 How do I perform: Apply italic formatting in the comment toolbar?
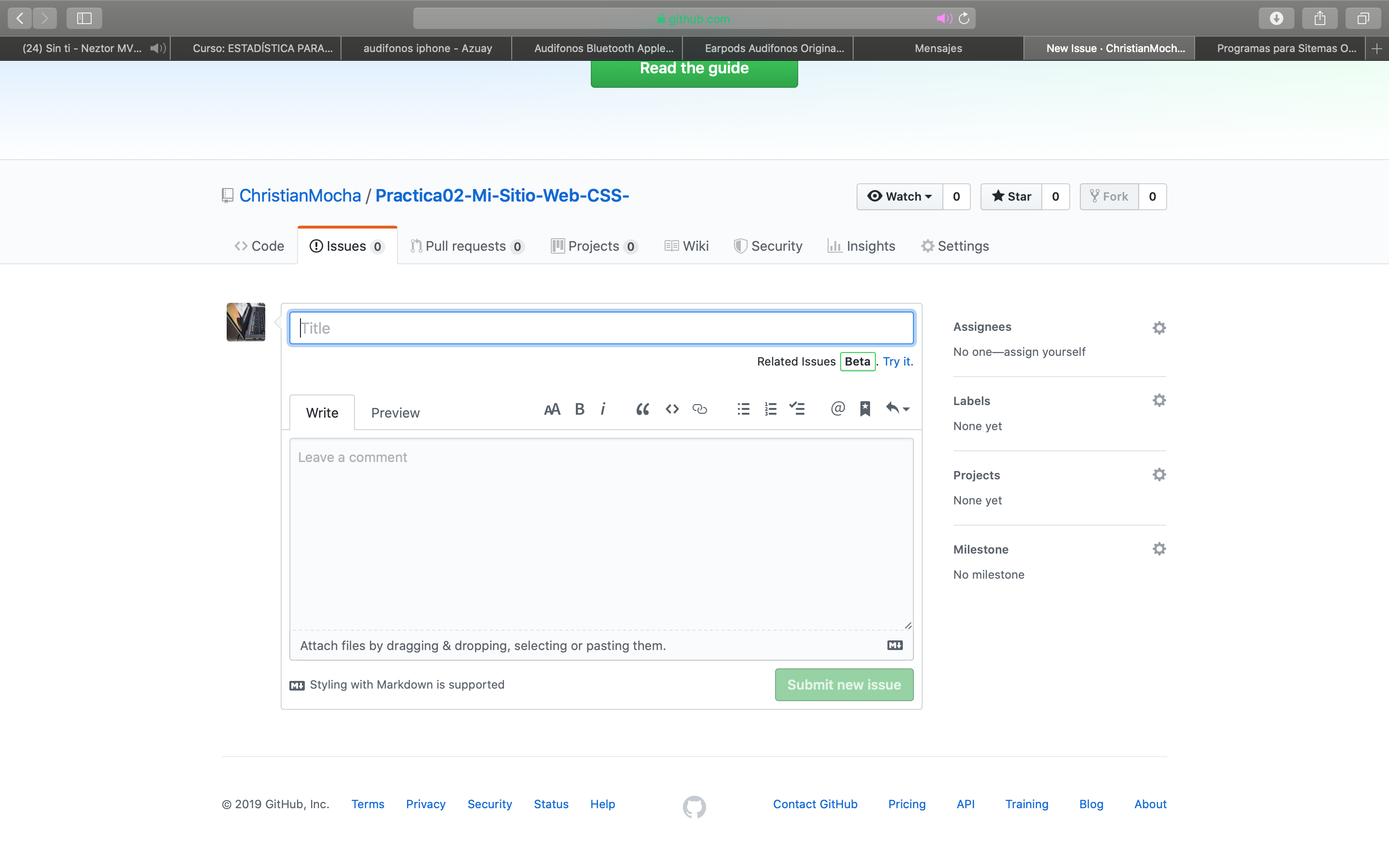pyautogui.click(x=603, y=409)
